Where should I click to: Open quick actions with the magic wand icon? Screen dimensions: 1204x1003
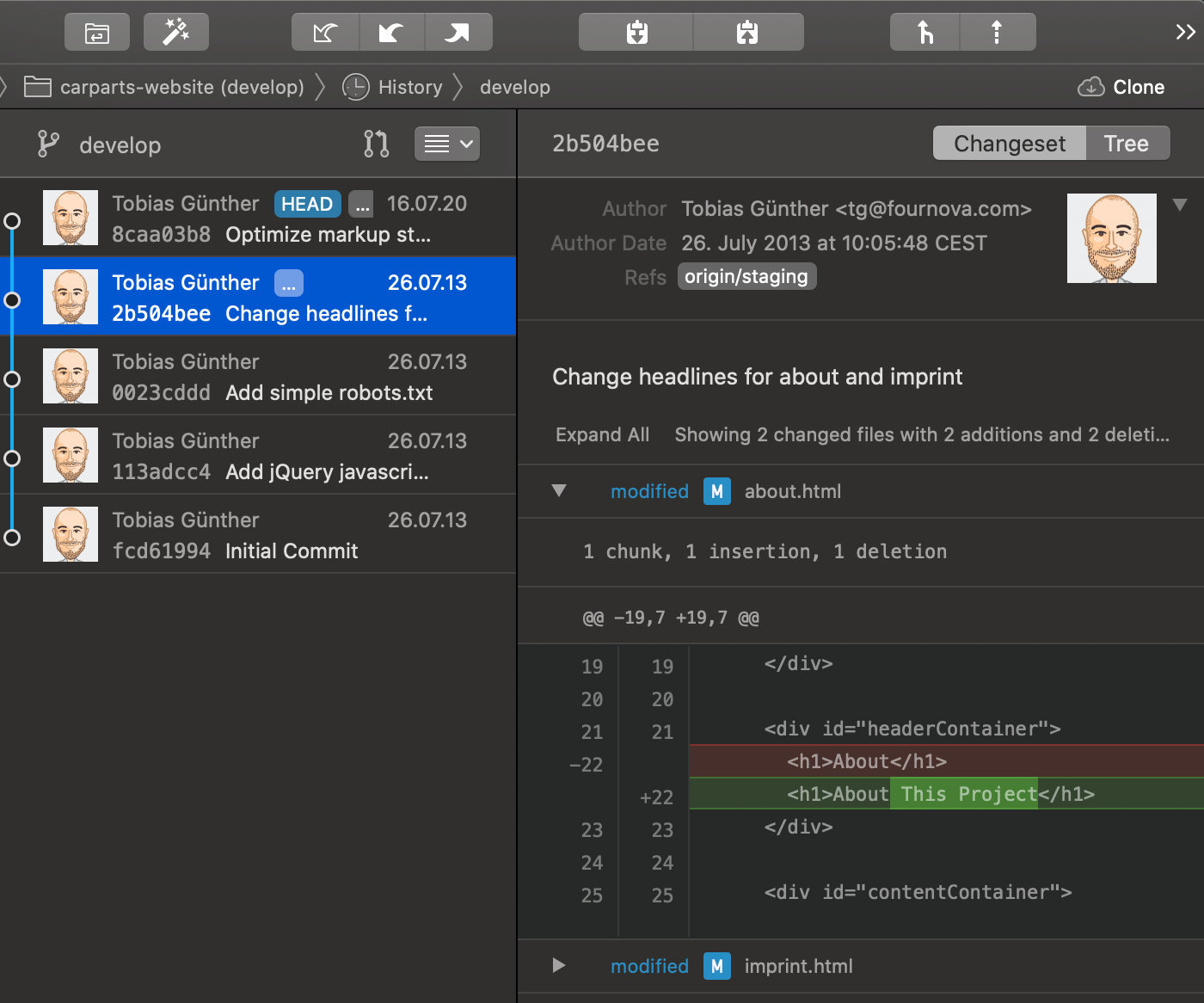[175, 32]
